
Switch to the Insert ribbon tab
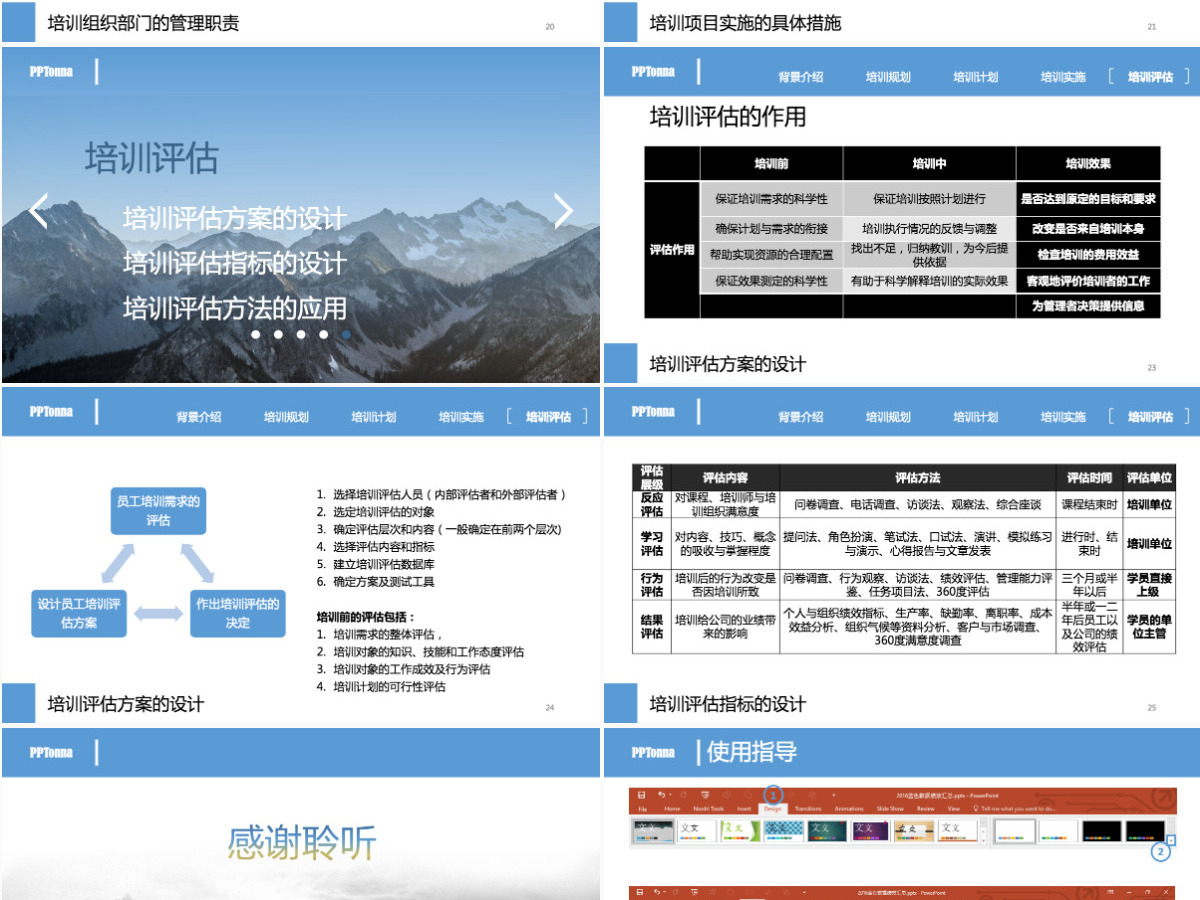point(744,808)
